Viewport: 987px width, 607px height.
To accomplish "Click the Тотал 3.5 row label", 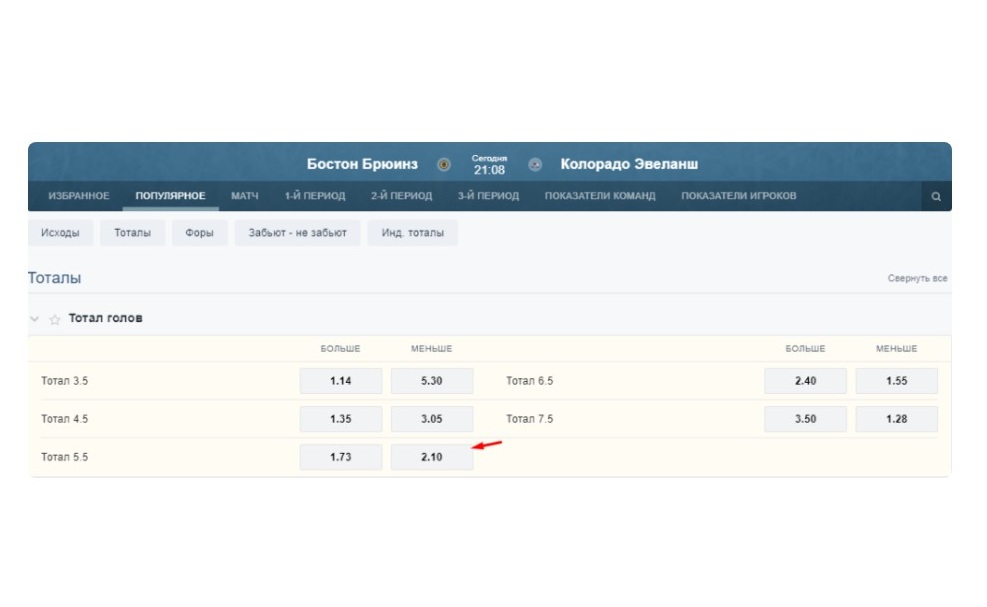I will (x=64, y=381).
